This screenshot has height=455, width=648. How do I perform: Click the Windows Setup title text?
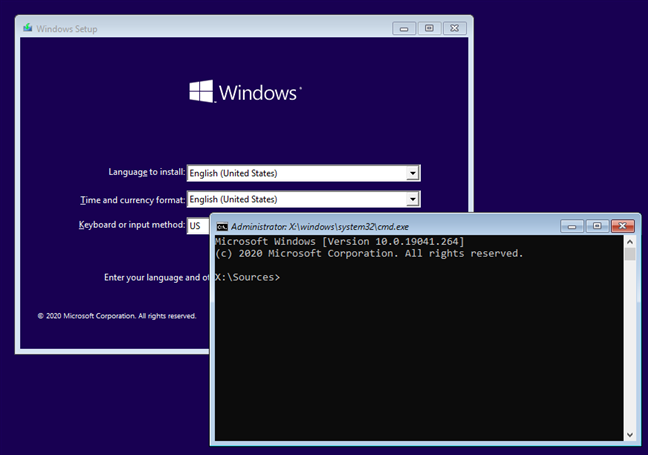(x=67, y=29)
